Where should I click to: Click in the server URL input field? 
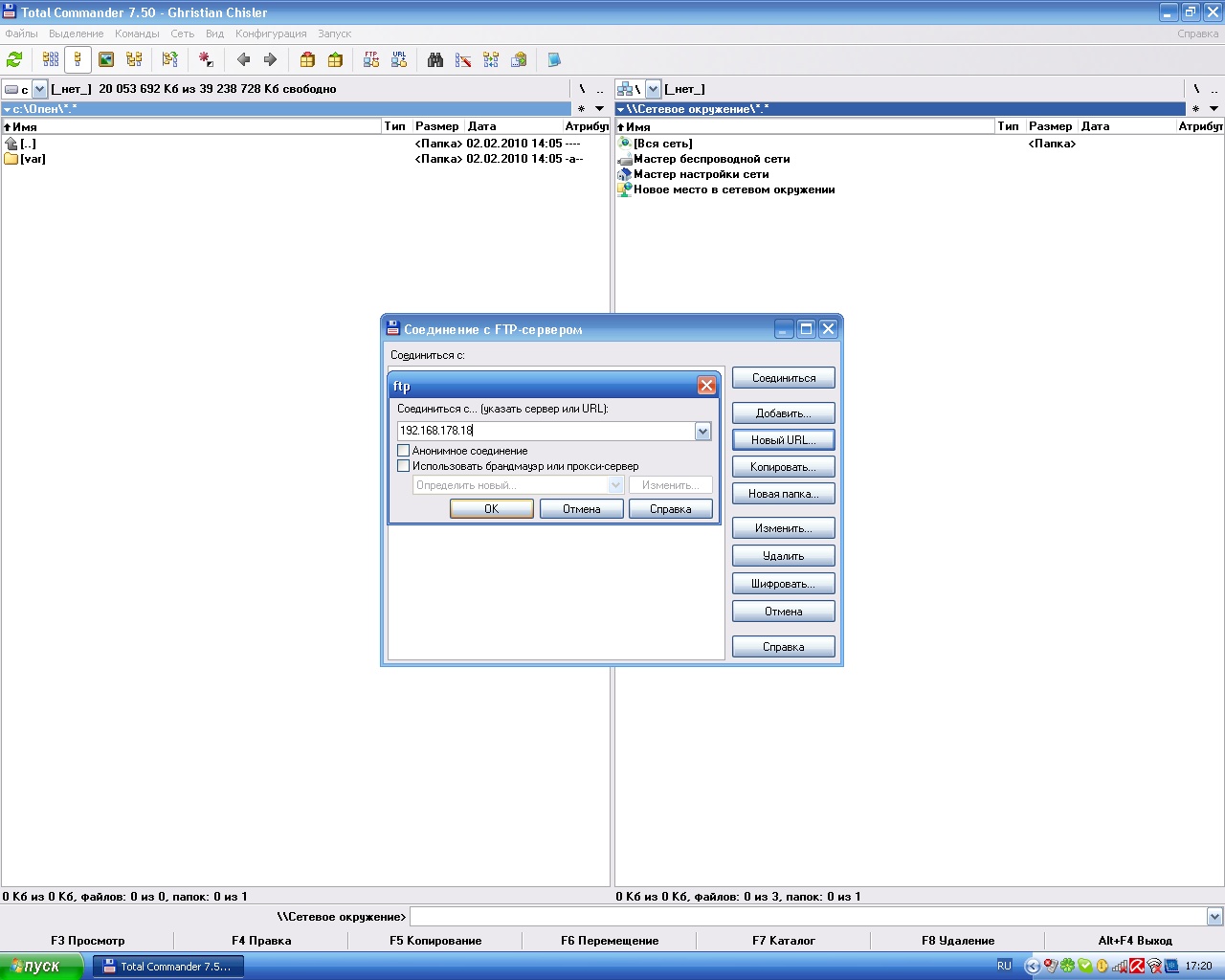[x=546, y=432]
